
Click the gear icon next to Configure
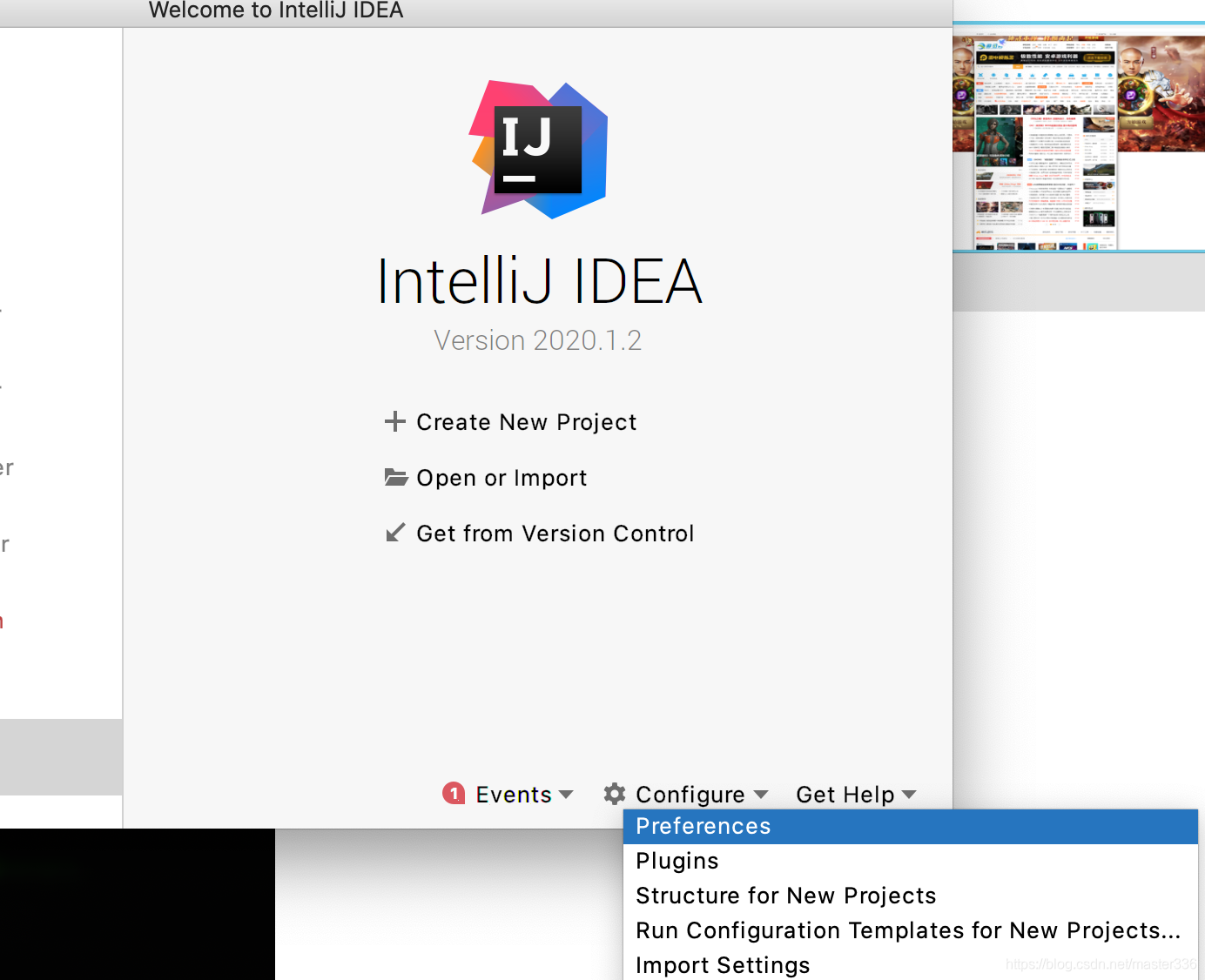(615, 794)
